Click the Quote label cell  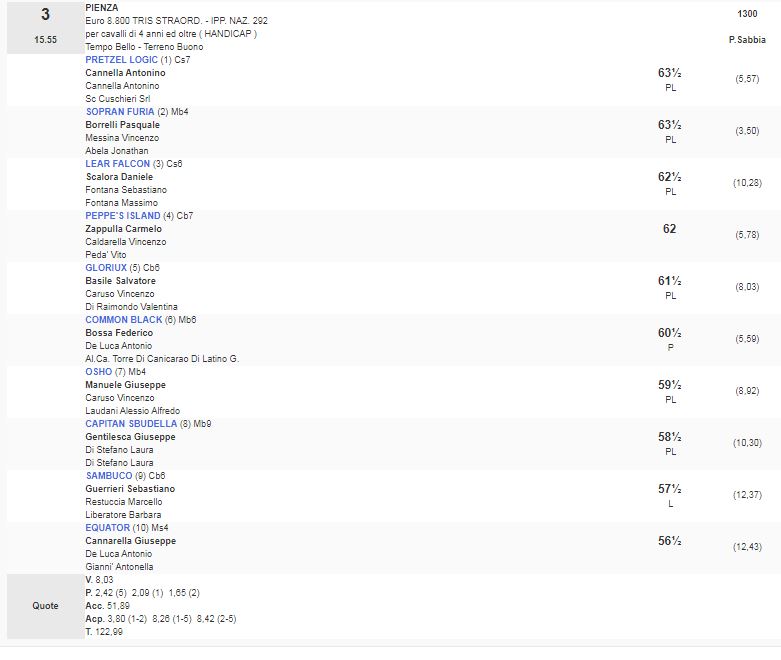pos(44,605)
